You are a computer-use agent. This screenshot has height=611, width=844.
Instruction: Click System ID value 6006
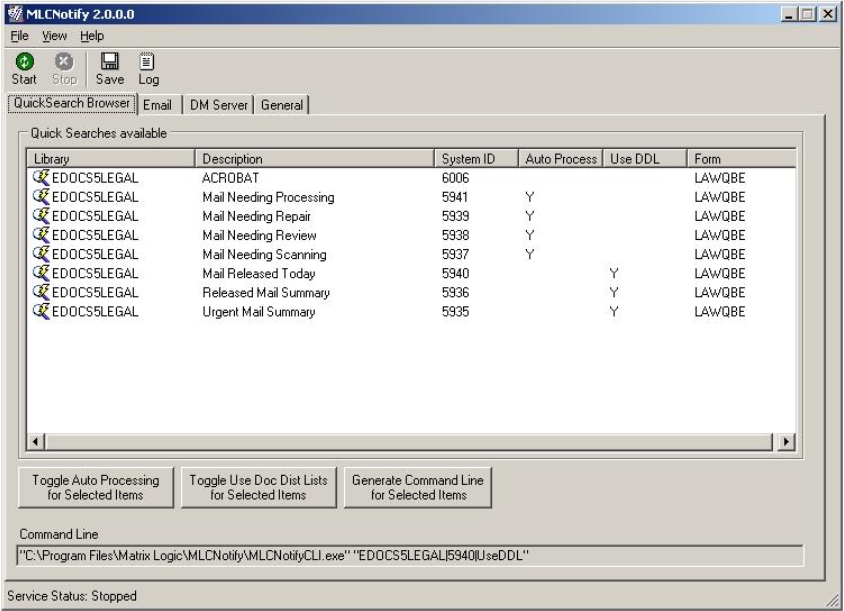455,178
